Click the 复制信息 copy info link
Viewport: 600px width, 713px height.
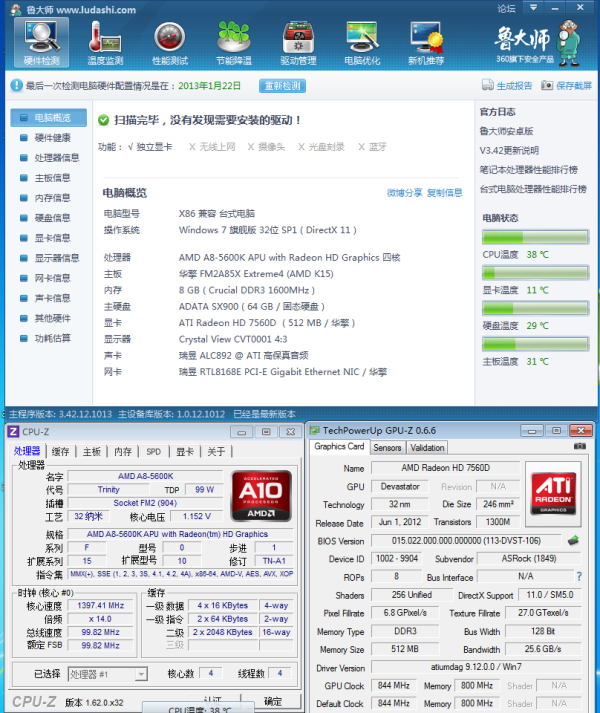click(444, 193)
